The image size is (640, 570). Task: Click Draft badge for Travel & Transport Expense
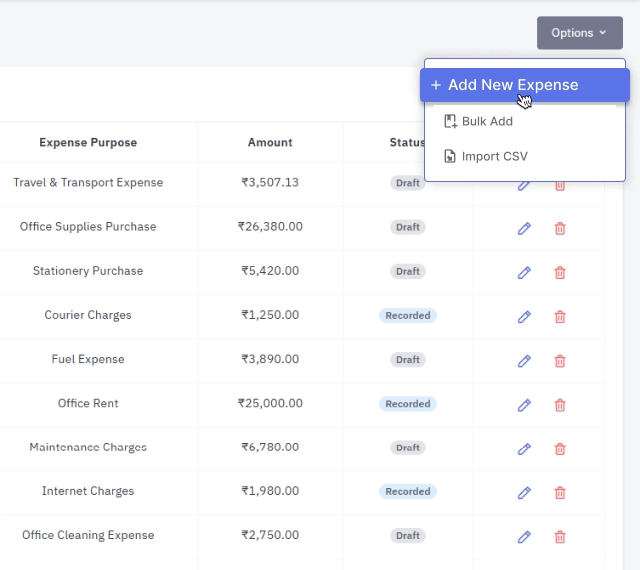[408, 183]
